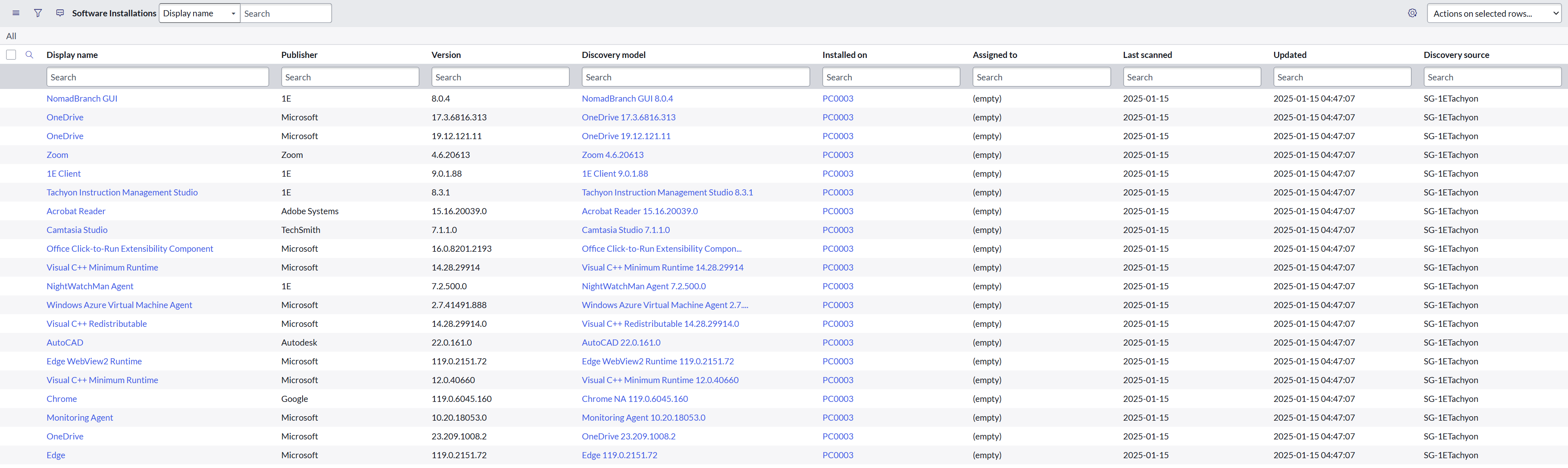Expand Actions on selected rows dropdown
This screenshot has width=1568, height=468.
click(x=1493, y=13)
